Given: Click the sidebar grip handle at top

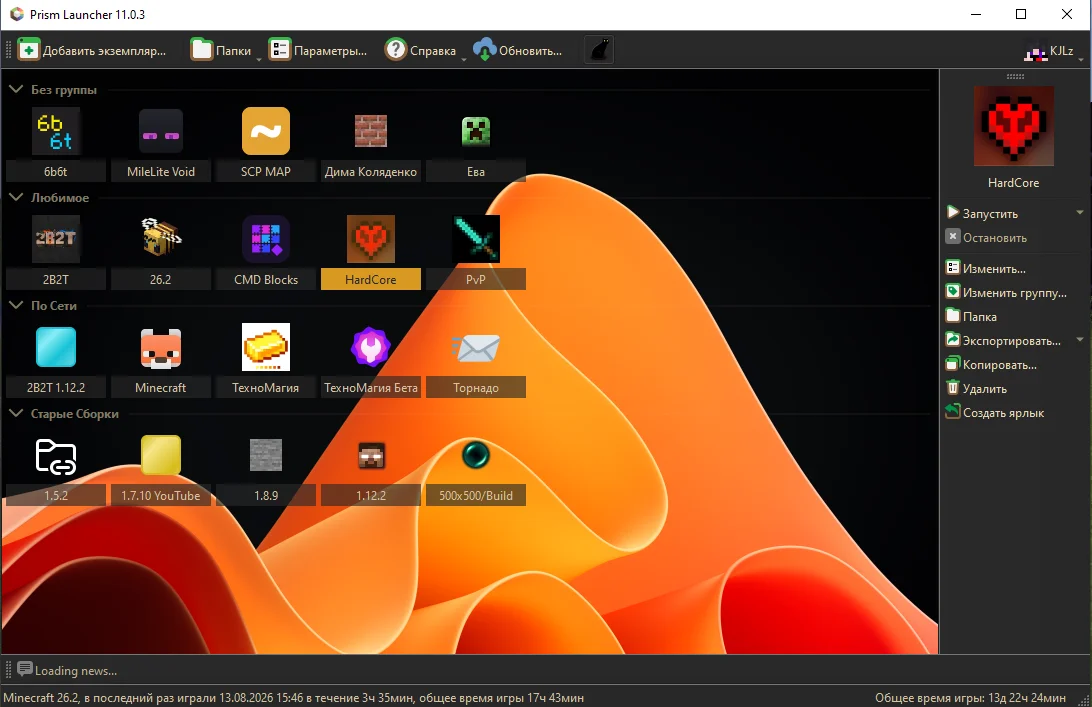Looking at the screenshot, I should (x=1015, y=77).
